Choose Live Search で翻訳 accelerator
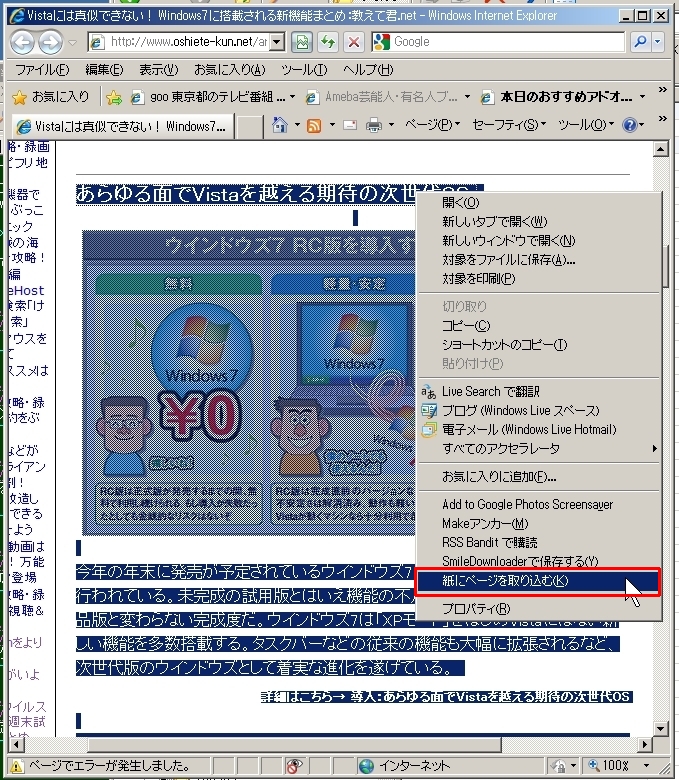 pos(539,392)
